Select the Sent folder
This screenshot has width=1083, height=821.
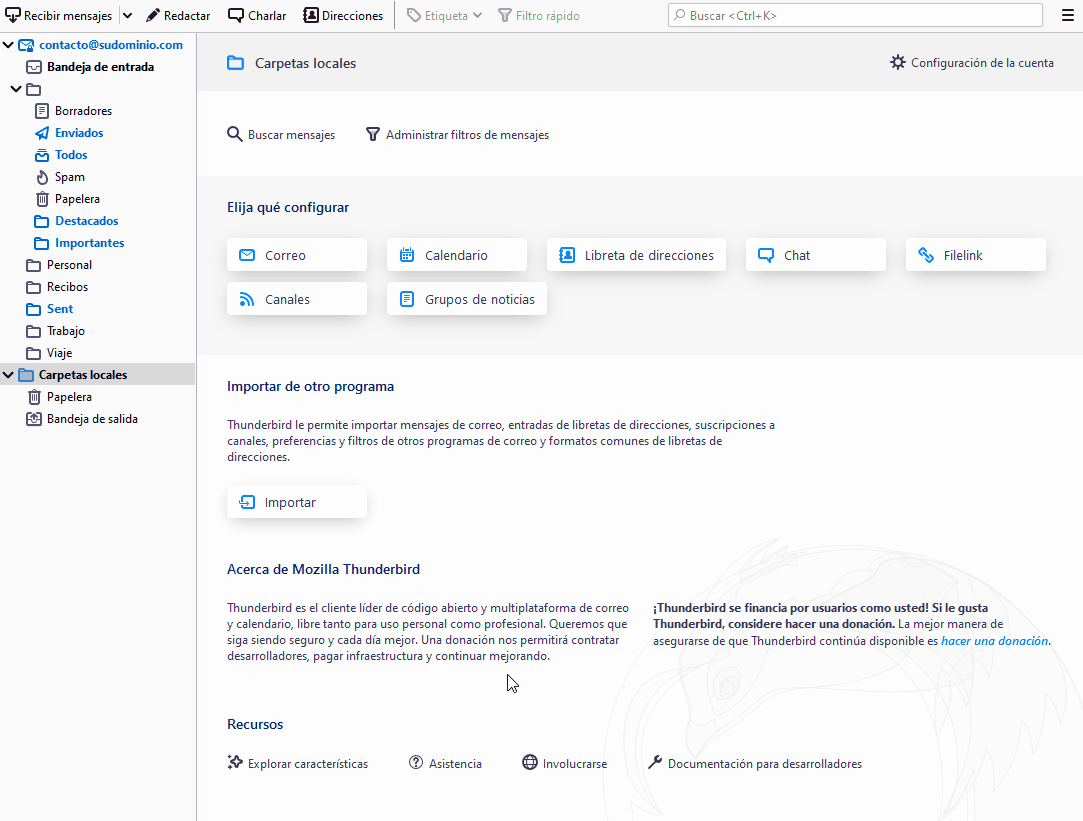click(x=60, y=309)
